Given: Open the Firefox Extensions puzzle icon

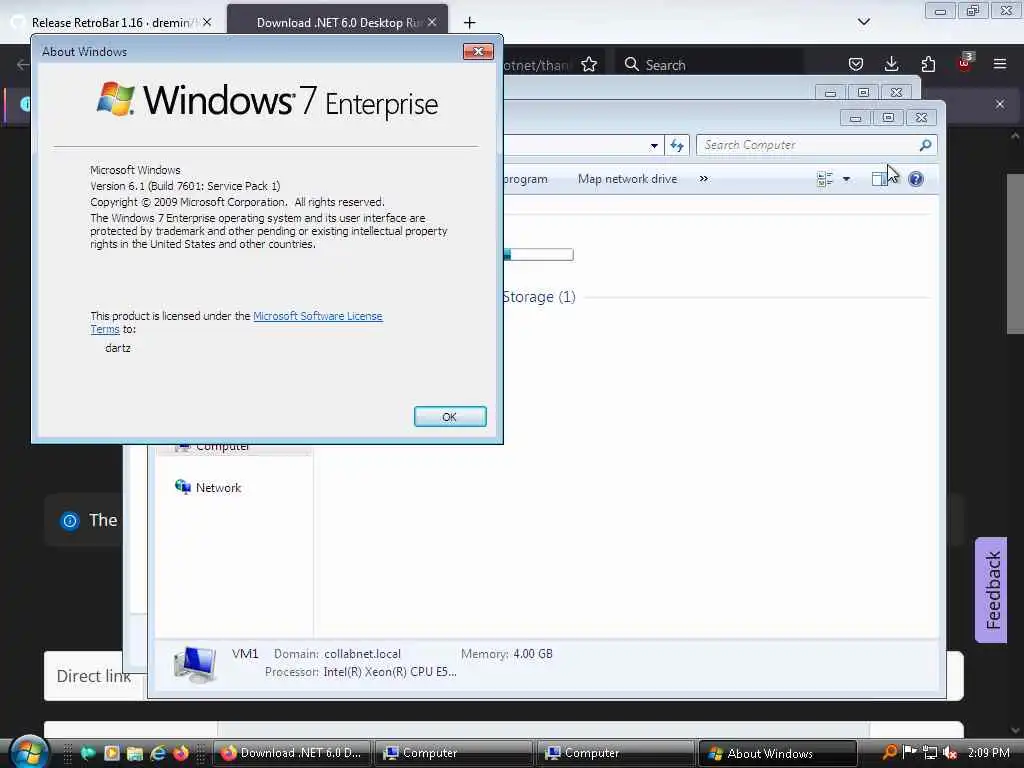Looking at the screenshot, I should coord(928,64).
